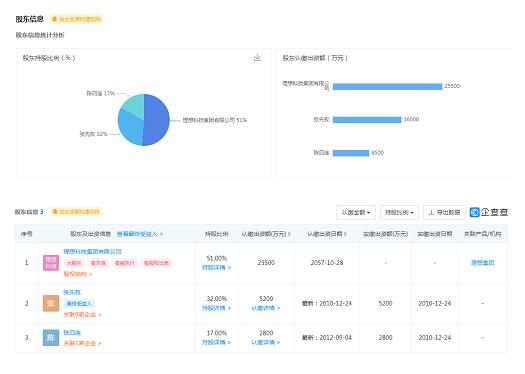View 认缴详情 for the 5200 contribution

pyautogui.click(x=266, y=308)
